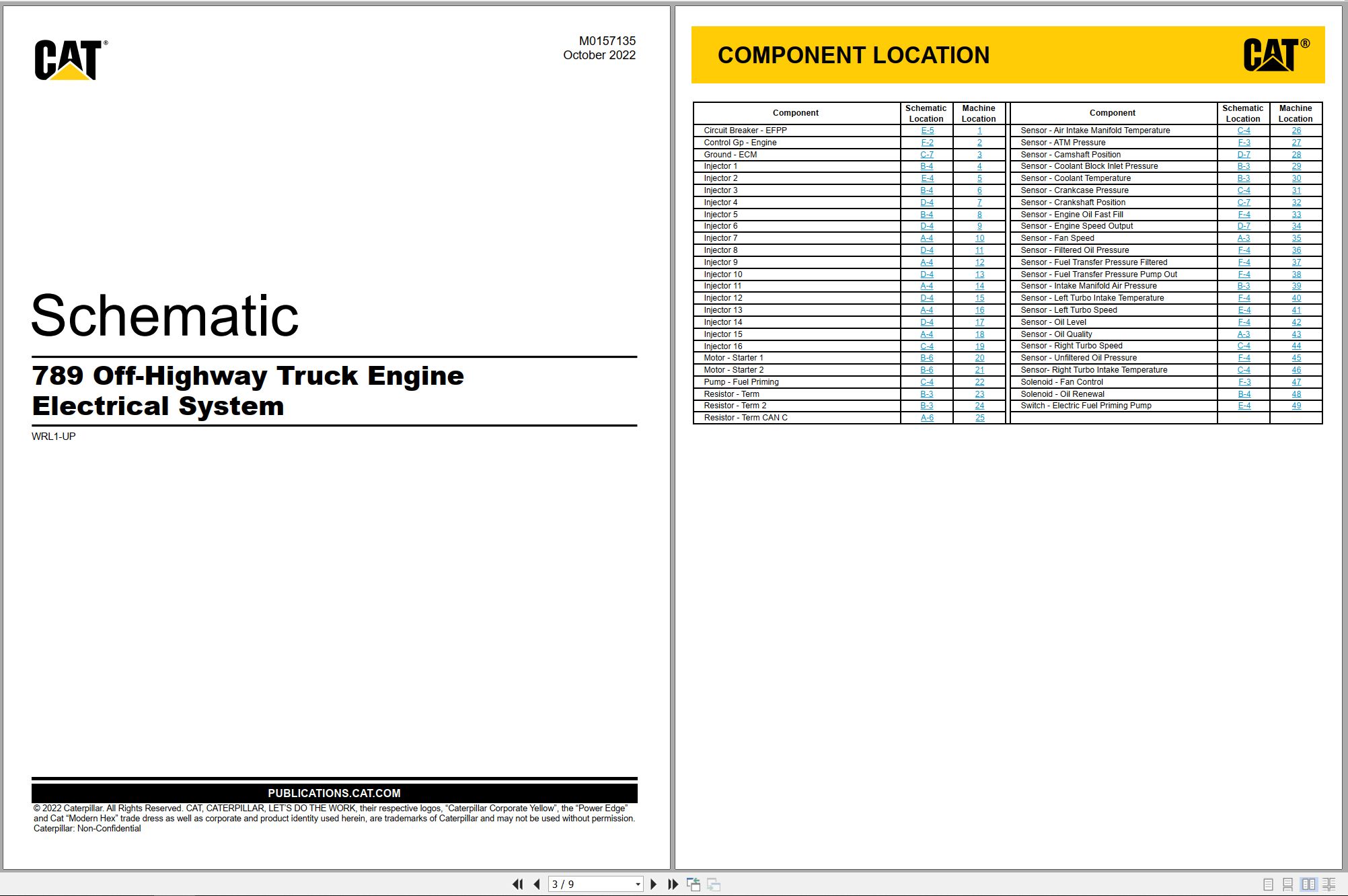Follow machine location 22 for Pump - Fuel Priming
Screen dimensions: 1348x896
point(979,382)
